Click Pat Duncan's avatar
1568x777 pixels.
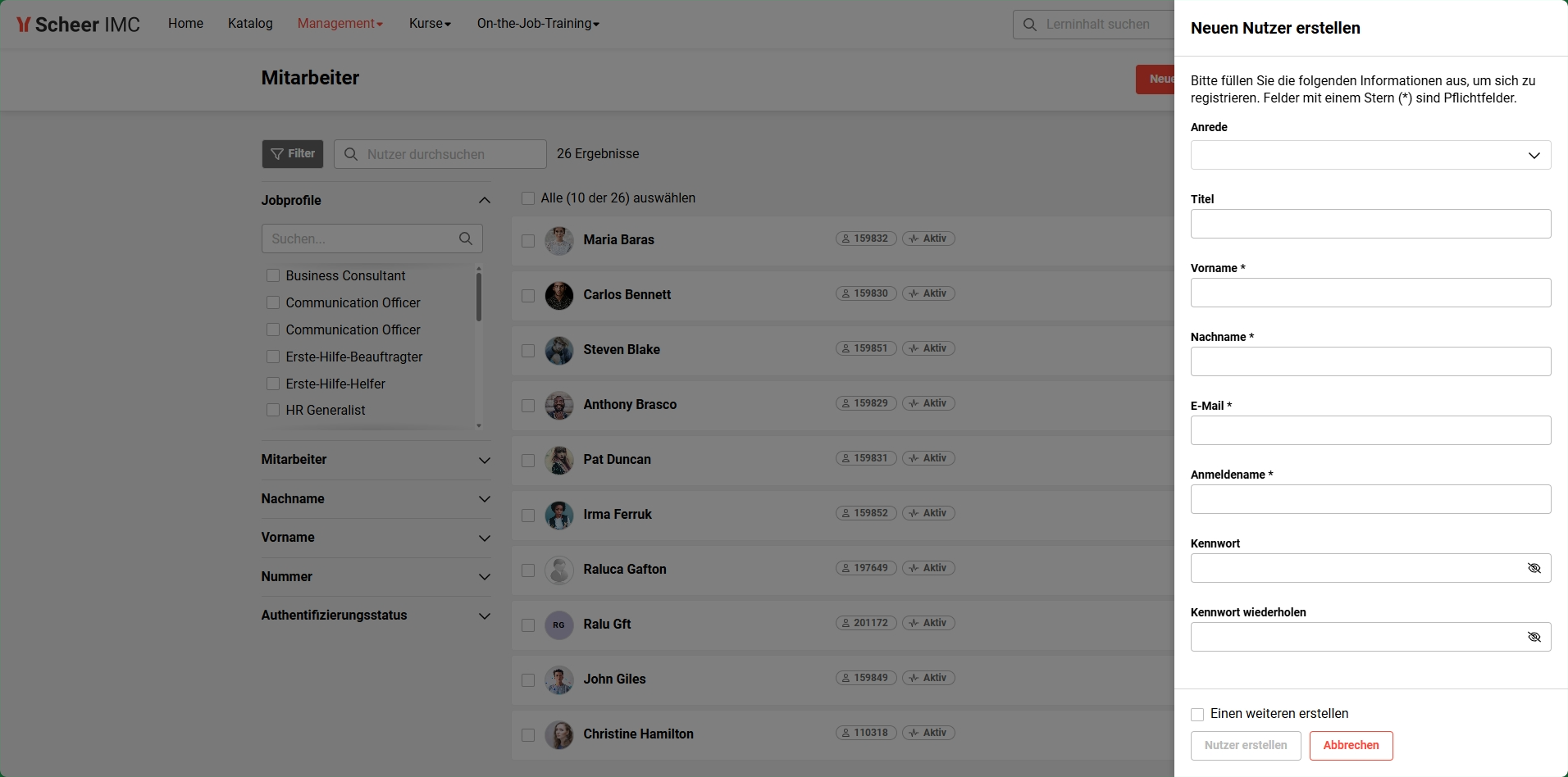click(x=559, y=461)
